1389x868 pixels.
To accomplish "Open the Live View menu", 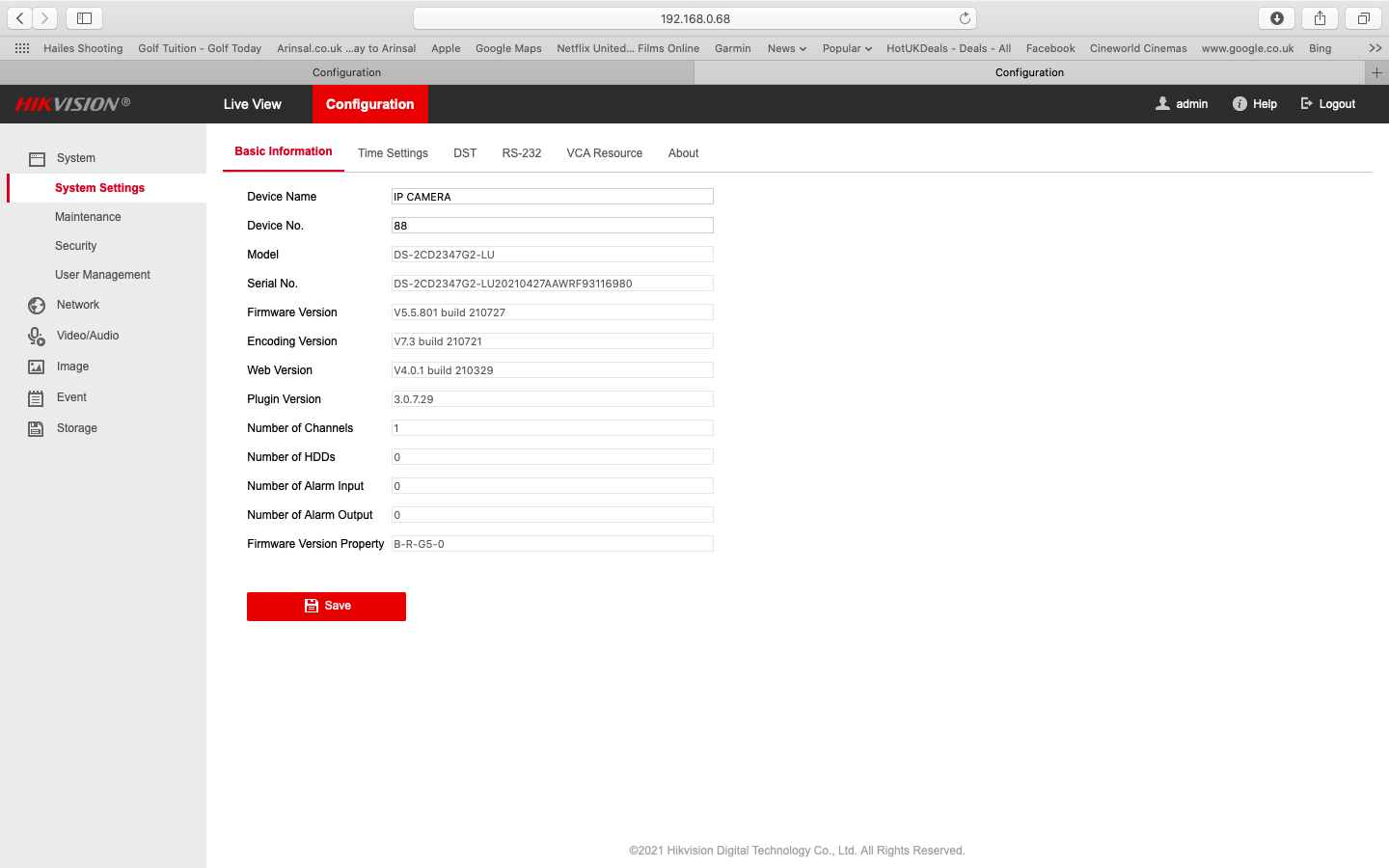I will tap(252, 103).
